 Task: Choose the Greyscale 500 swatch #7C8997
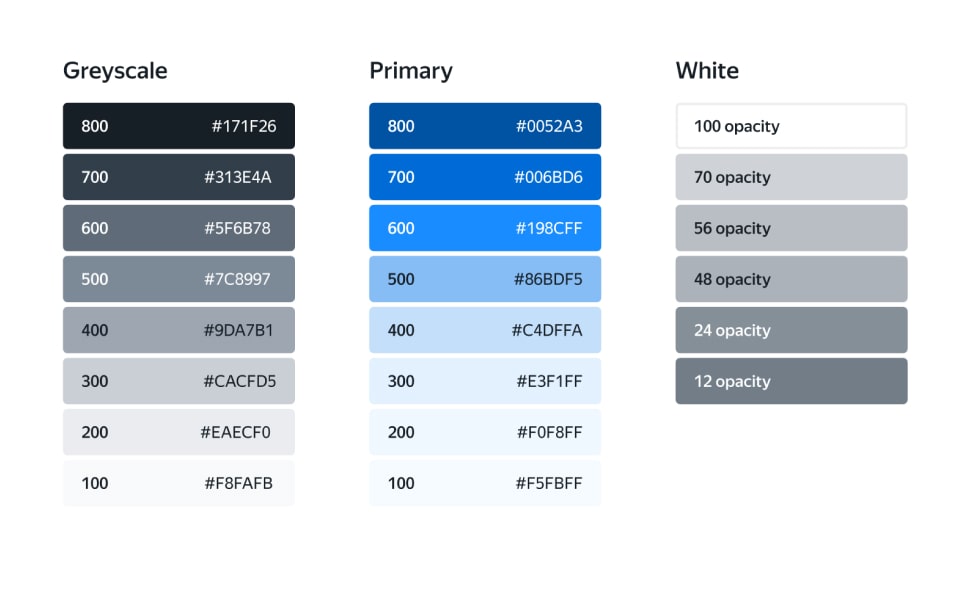coord(178,279)
